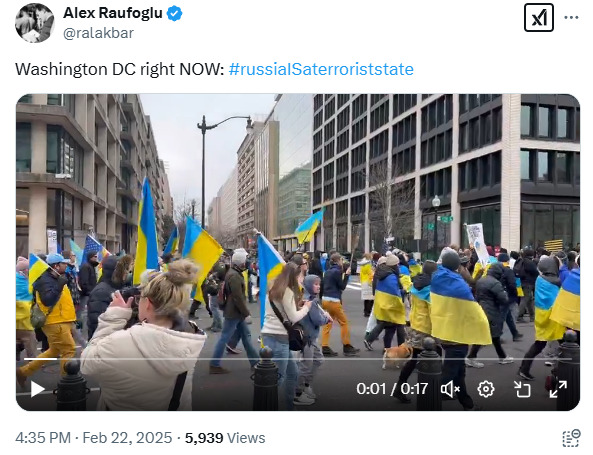Click the #russiaISaterroriststate hashtag
This screenshot has width=593, height=455.
click(x=321, y=69)
